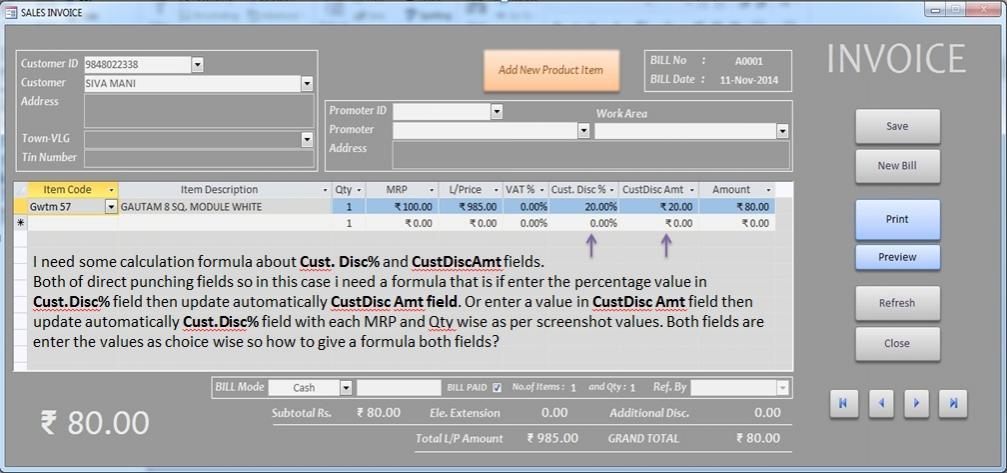
Task: Open CustDisc Amt column header filter arrow
Action: [x=692, y=190]
